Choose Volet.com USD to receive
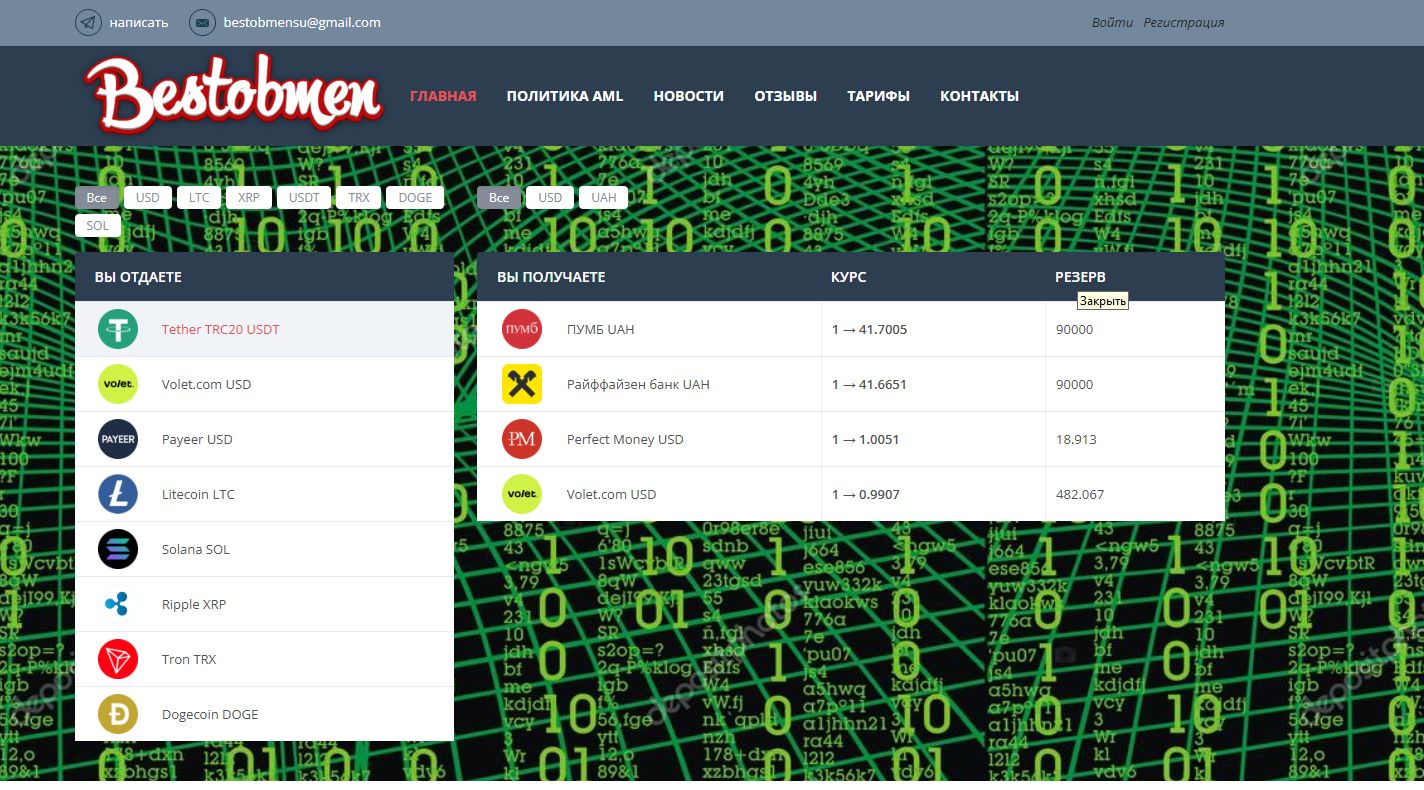The width and height of the screenshot is (1424, 790). point(851,494)
